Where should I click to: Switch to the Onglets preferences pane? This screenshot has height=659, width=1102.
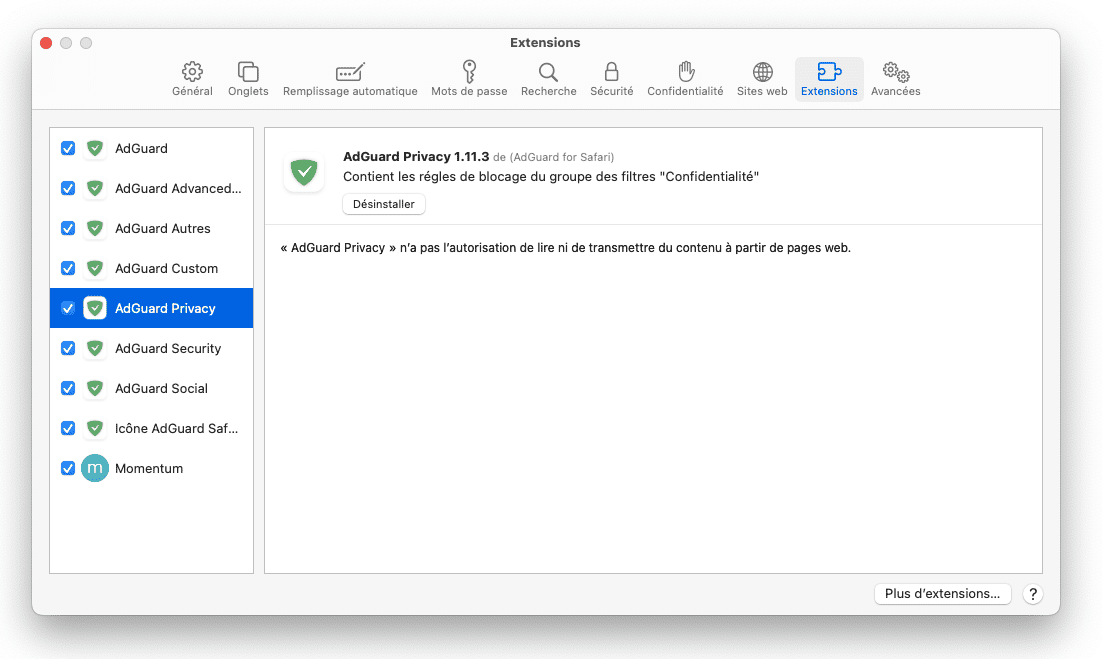coord(248,73)
